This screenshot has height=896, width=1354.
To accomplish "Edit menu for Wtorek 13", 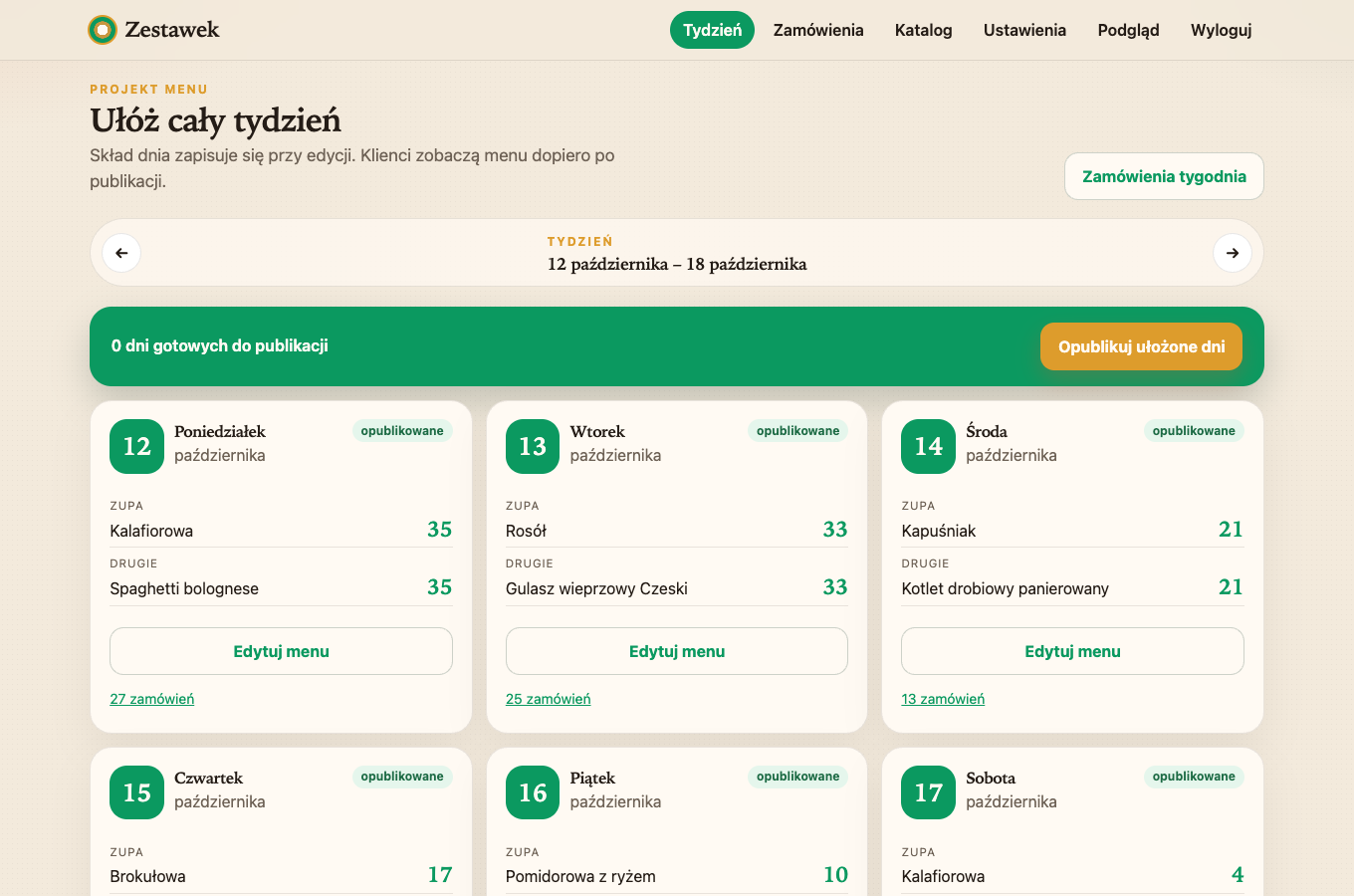I will [677, 651].
